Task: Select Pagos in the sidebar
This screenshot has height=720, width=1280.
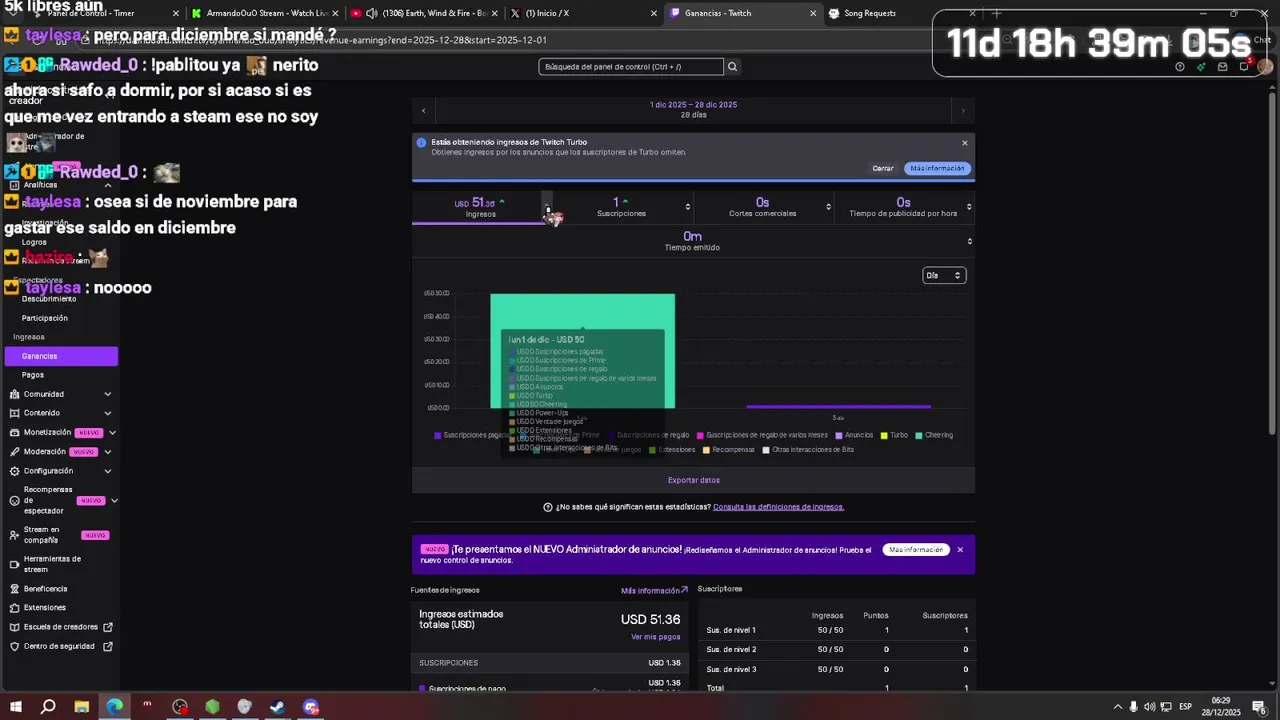Action: [33, 375]
